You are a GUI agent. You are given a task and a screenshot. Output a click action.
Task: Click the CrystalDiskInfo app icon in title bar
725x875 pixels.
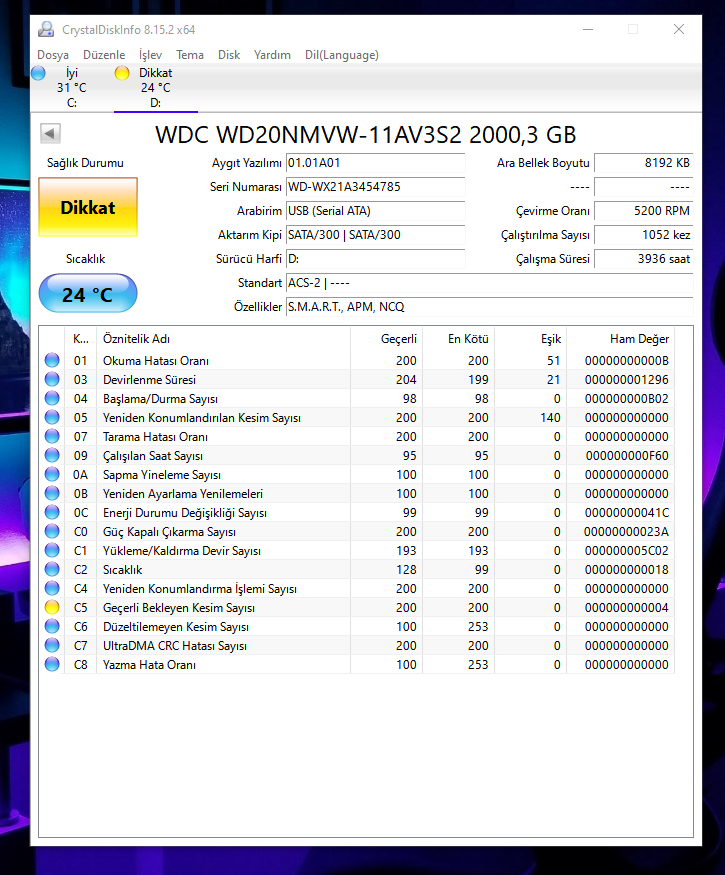click(x=46, y=29)
